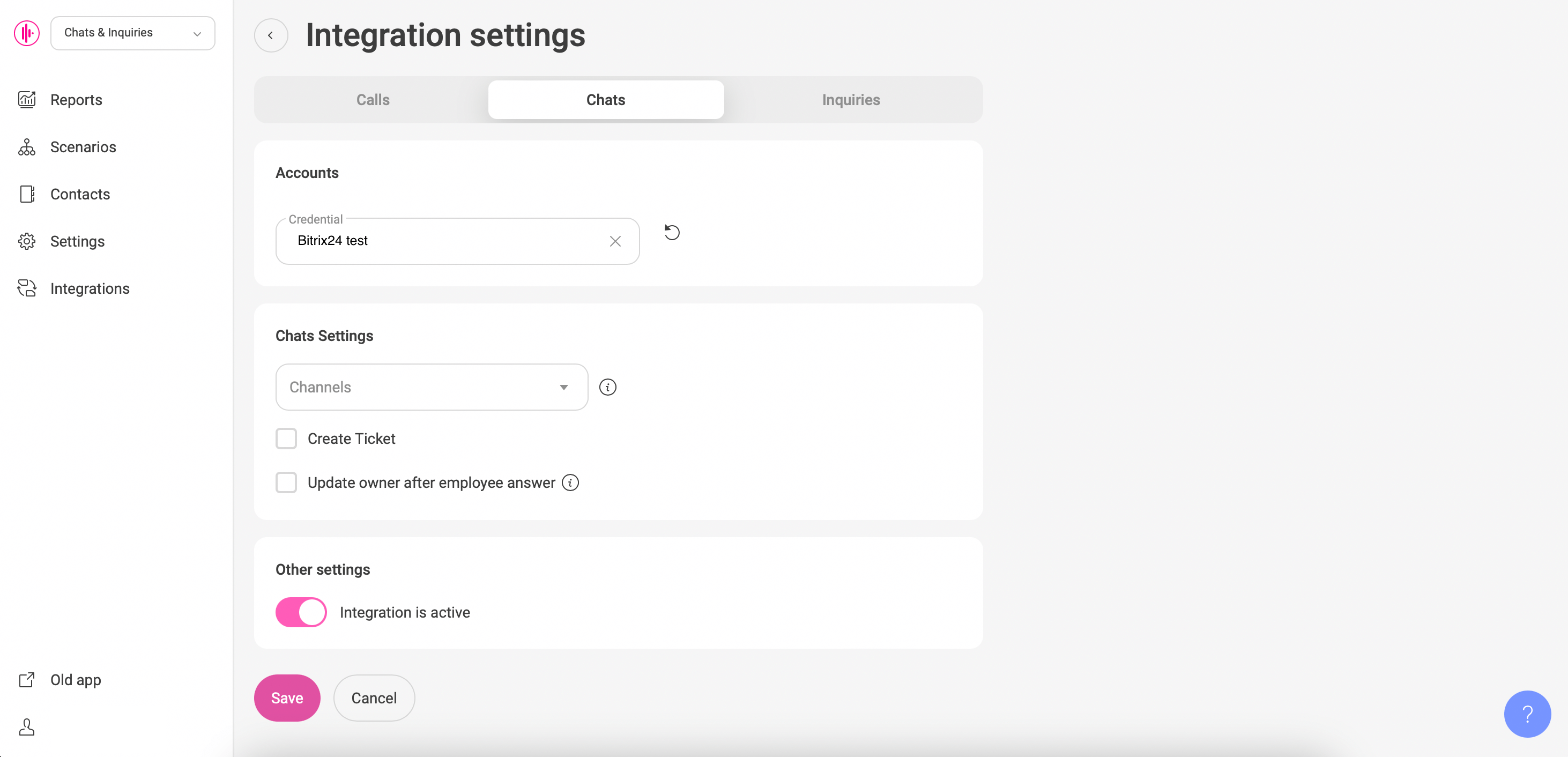Click the Save button
This screenshot has width=1568, height=757.
point(288,697)
